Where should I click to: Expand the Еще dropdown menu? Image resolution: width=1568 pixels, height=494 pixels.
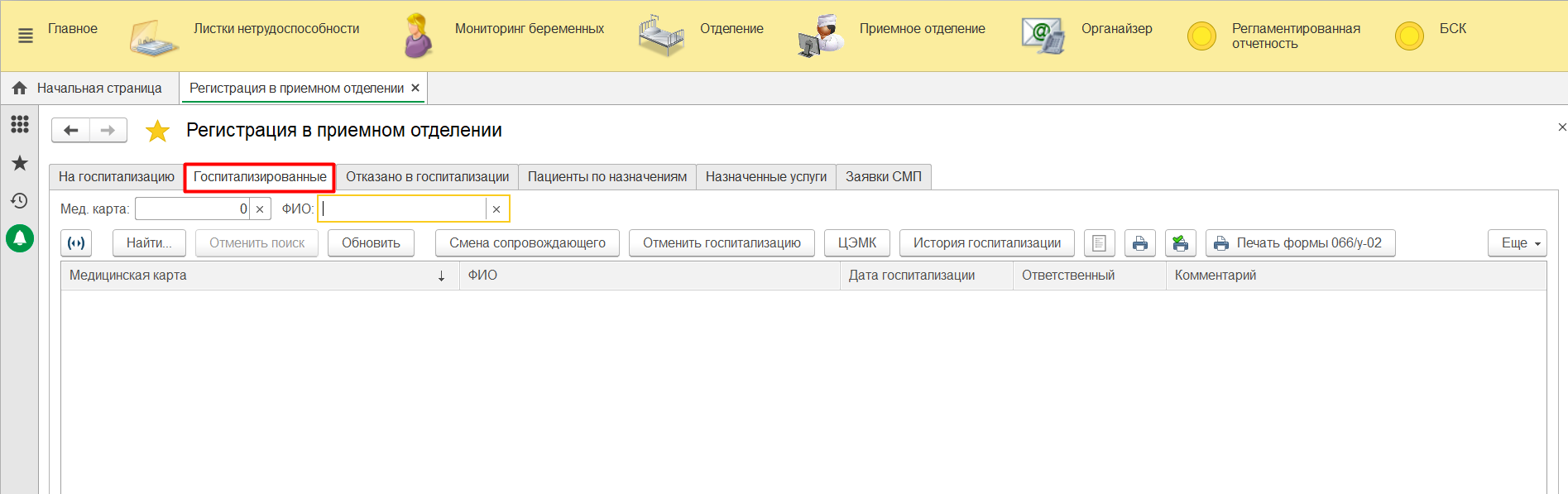(1517, 243)
